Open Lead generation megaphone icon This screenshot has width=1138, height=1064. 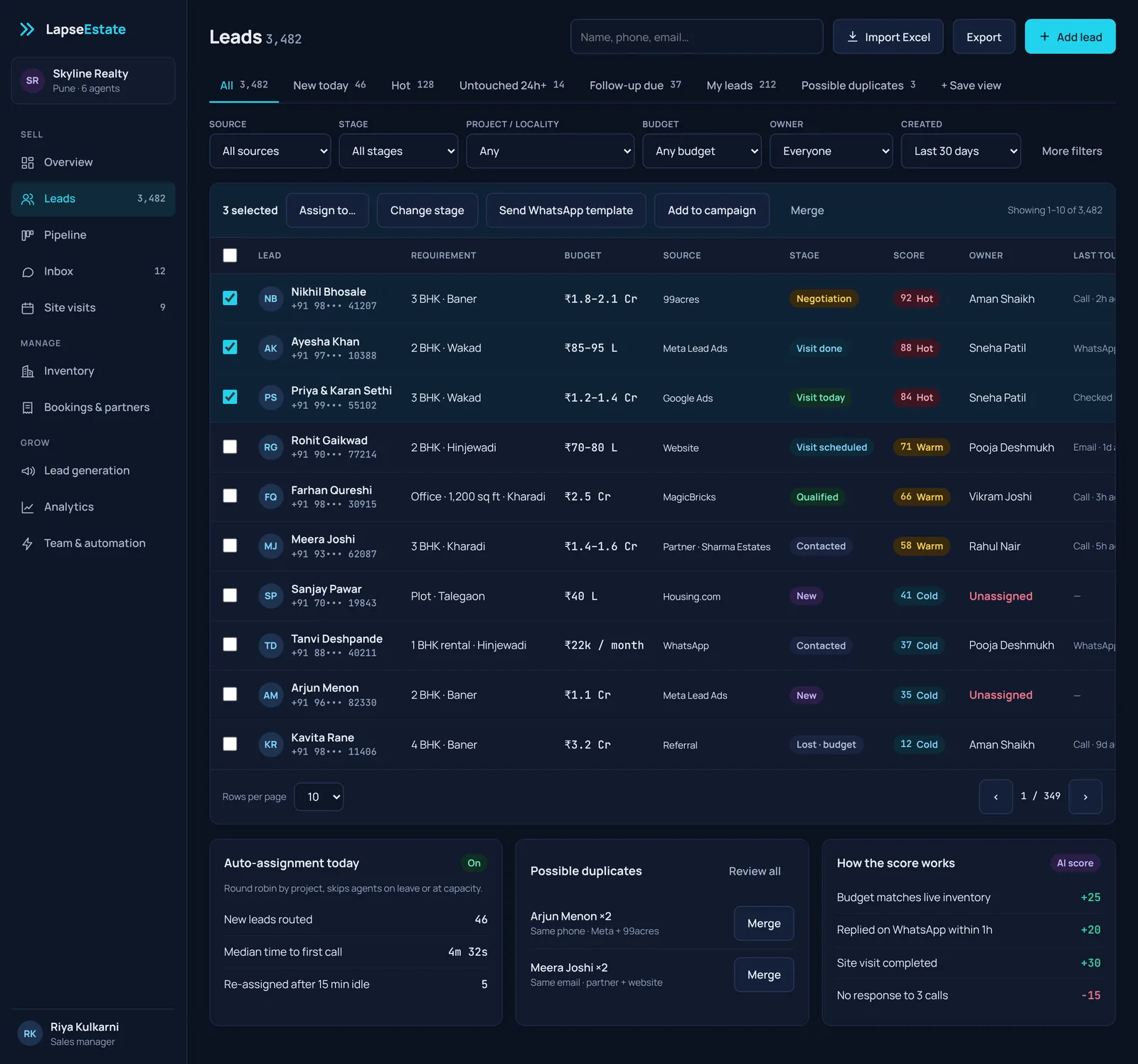[x=28, y=471]
